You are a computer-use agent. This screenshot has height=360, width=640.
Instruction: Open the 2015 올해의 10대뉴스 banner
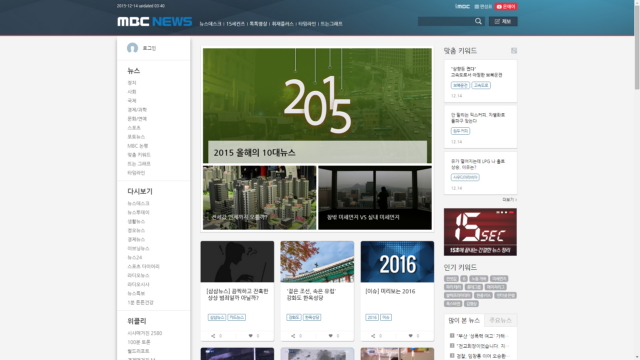pos(317,105)
